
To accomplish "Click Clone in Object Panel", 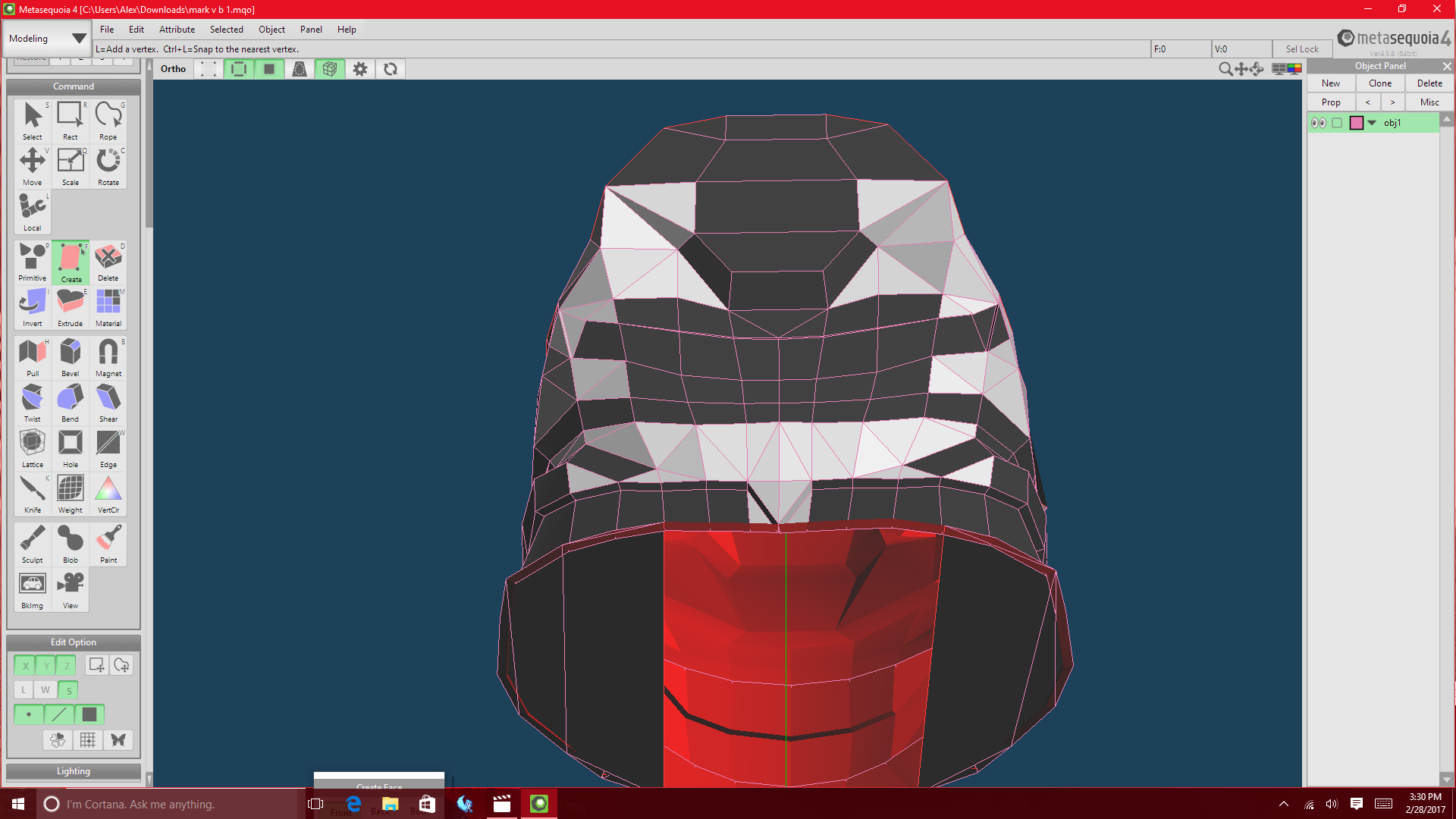I will (x=1380, y=83).
